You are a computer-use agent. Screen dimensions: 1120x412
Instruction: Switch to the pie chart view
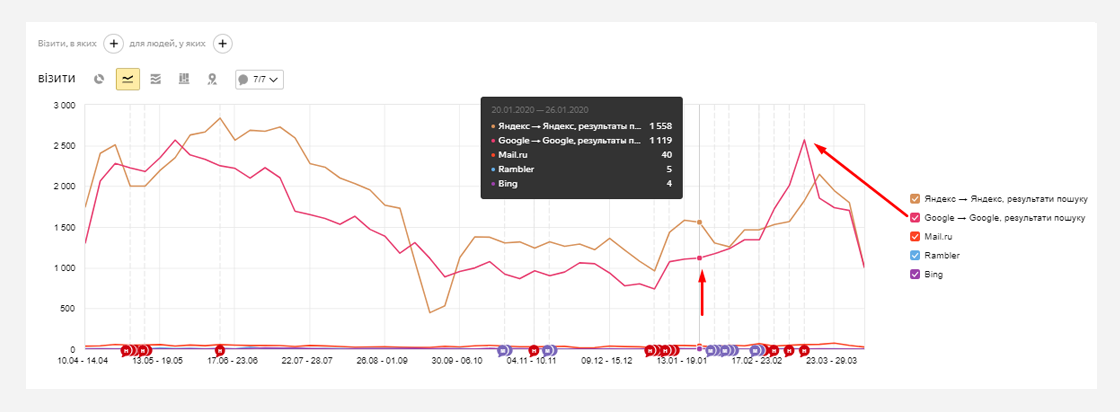click(x=100, y=79)
